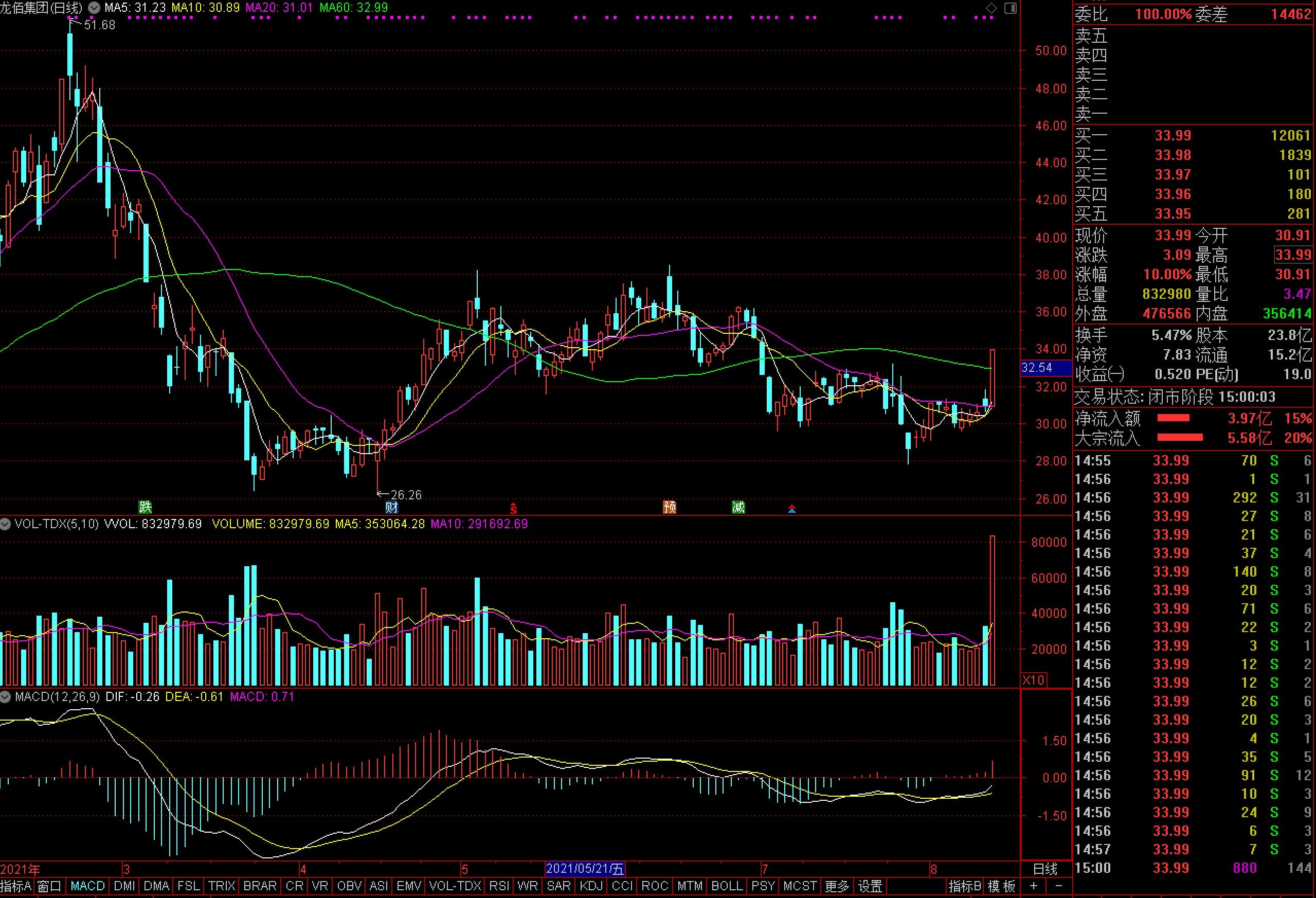This screenshot has width=1316, height=898.
Task: Click the minus zoom-out button
Action: [1059, 886]
